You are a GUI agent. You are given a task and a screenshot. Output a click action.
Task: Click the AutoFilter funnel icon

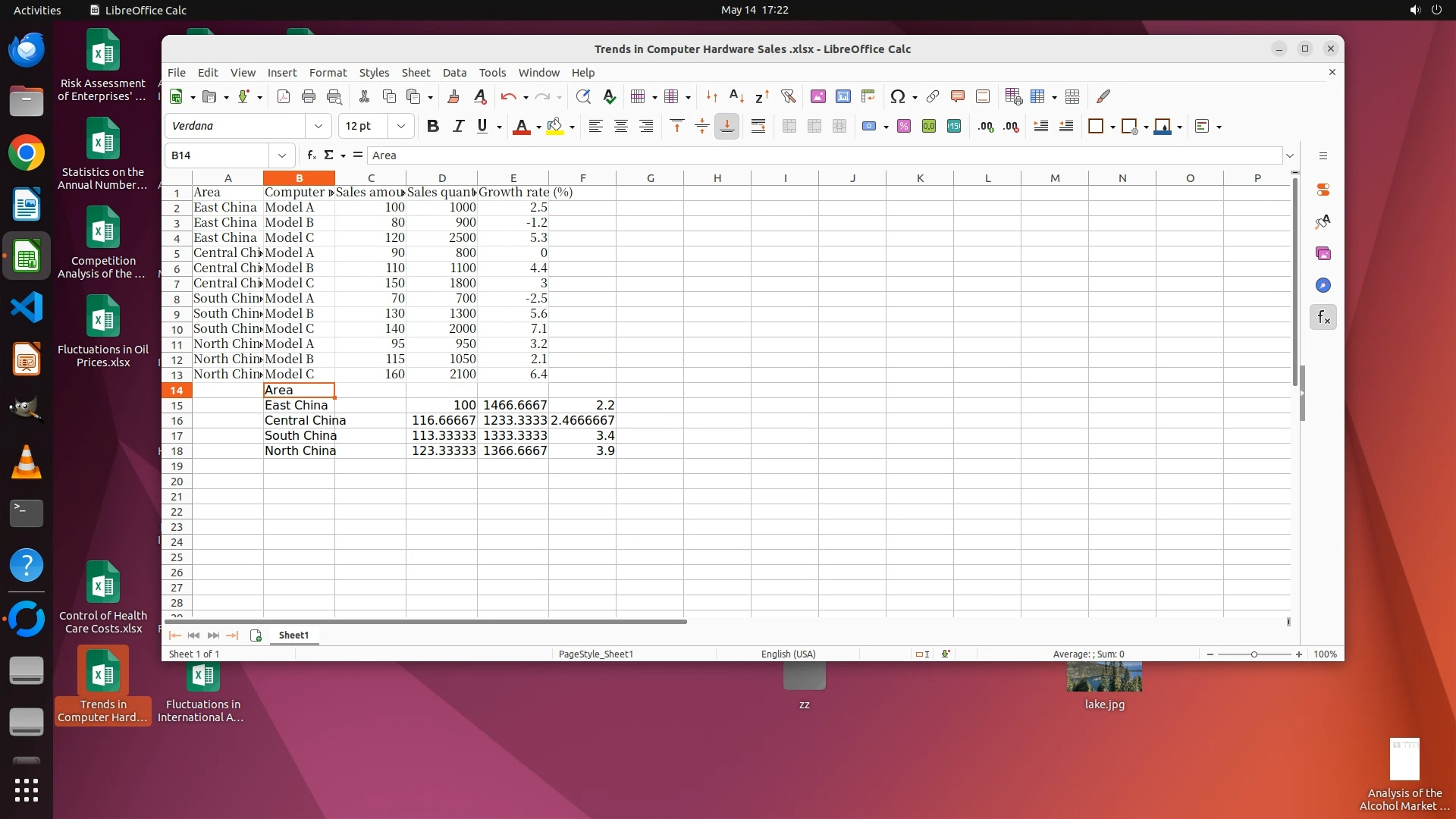[x=788, y=96]
